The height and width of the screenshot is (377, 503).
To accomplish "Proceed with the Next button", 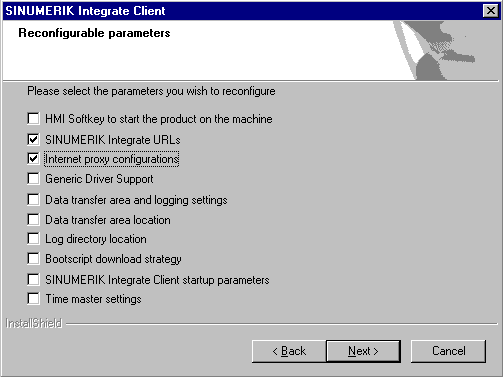I will coord(363,351).
